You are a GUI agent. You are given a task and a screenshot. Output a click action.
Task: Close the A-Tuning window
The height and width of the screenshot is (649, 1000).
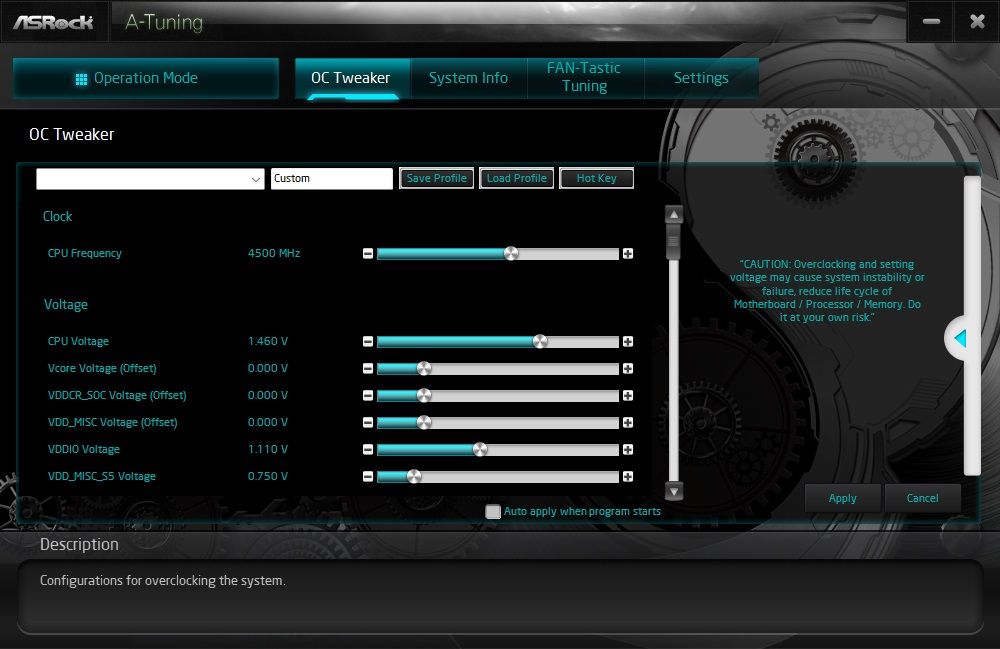point(977,22)
